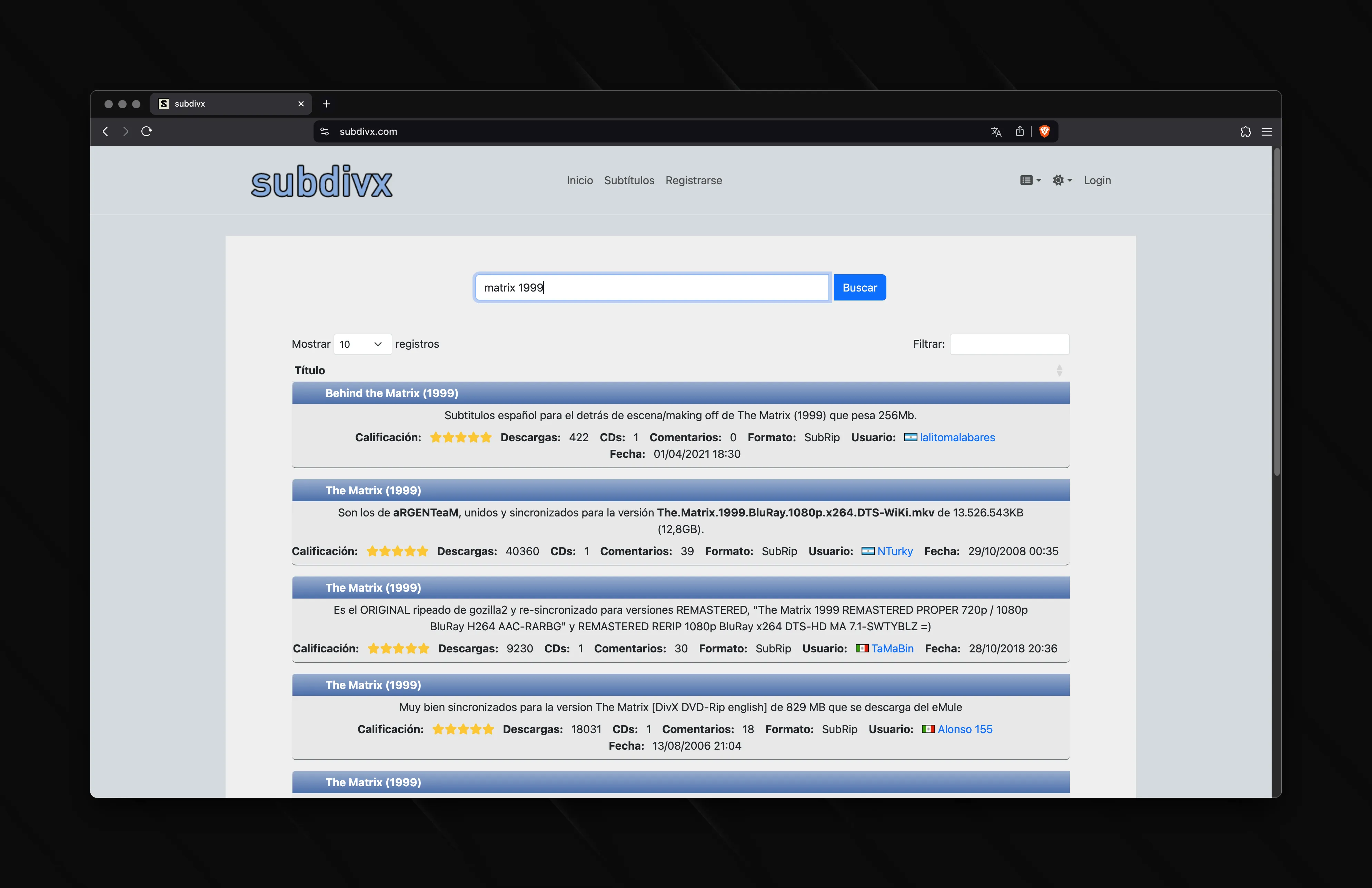Click the flag next to TaMaBin

pyautogui.click(x=862, y=648)
